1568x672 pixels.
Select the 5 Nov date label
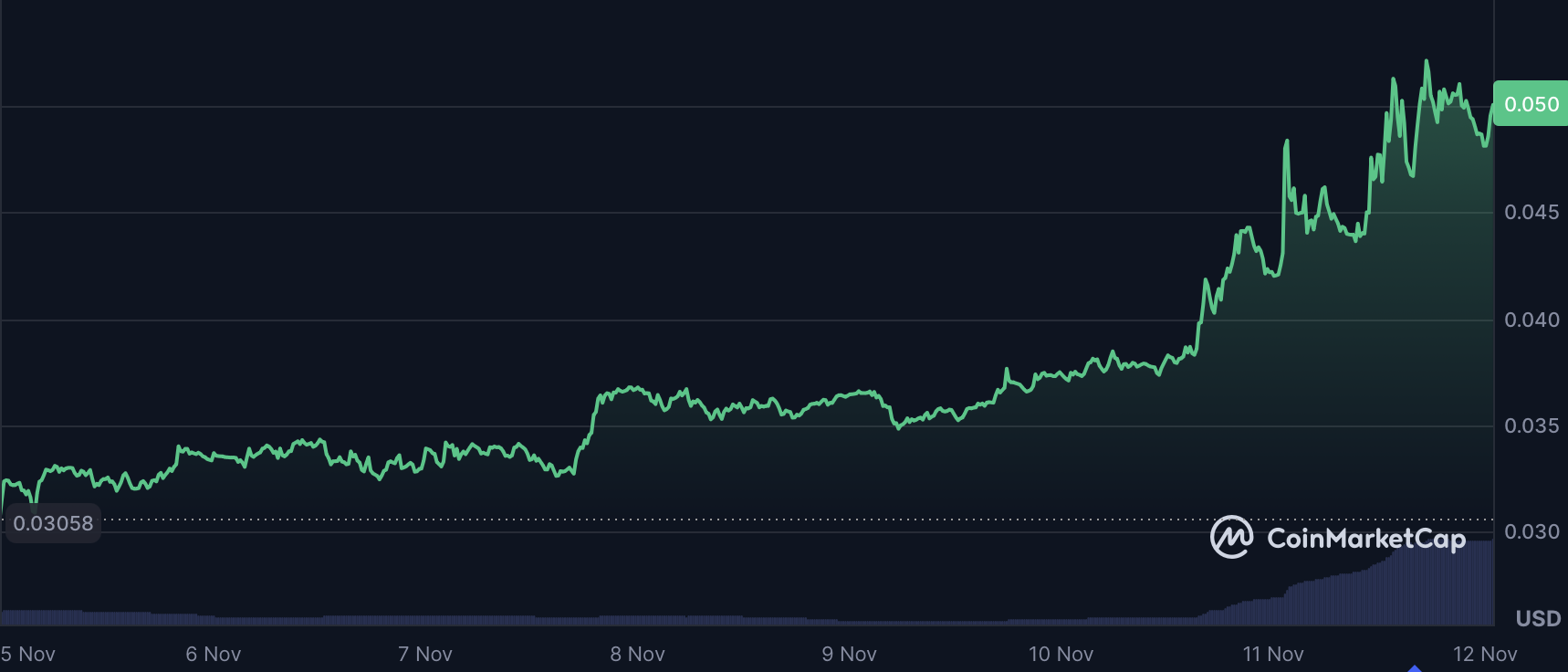(x=28, y=654)
